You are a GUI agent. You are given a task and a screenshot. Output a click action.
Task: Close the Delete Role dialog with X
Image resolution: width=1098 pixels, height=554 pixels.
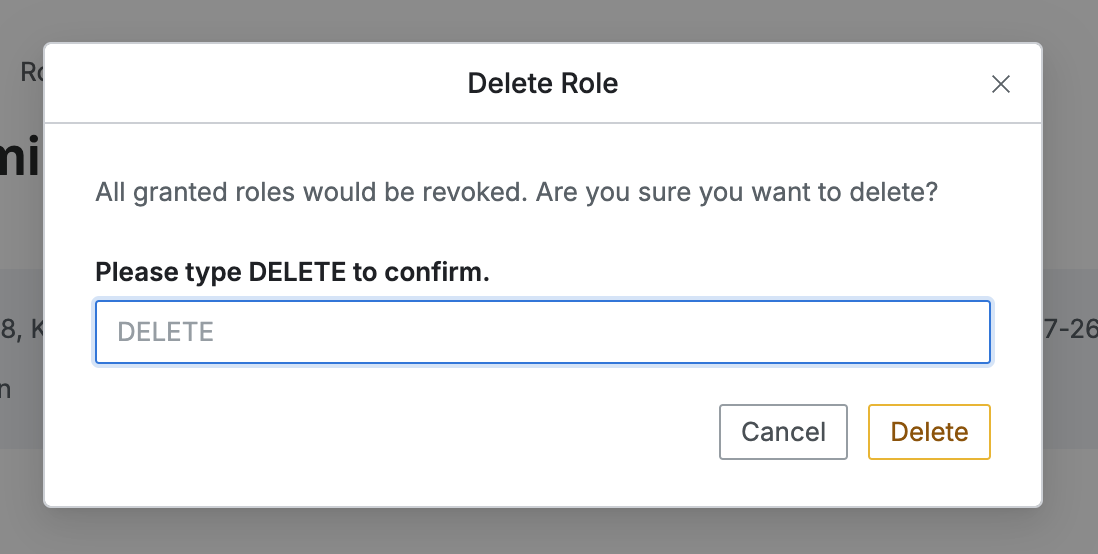(1000, 84)
